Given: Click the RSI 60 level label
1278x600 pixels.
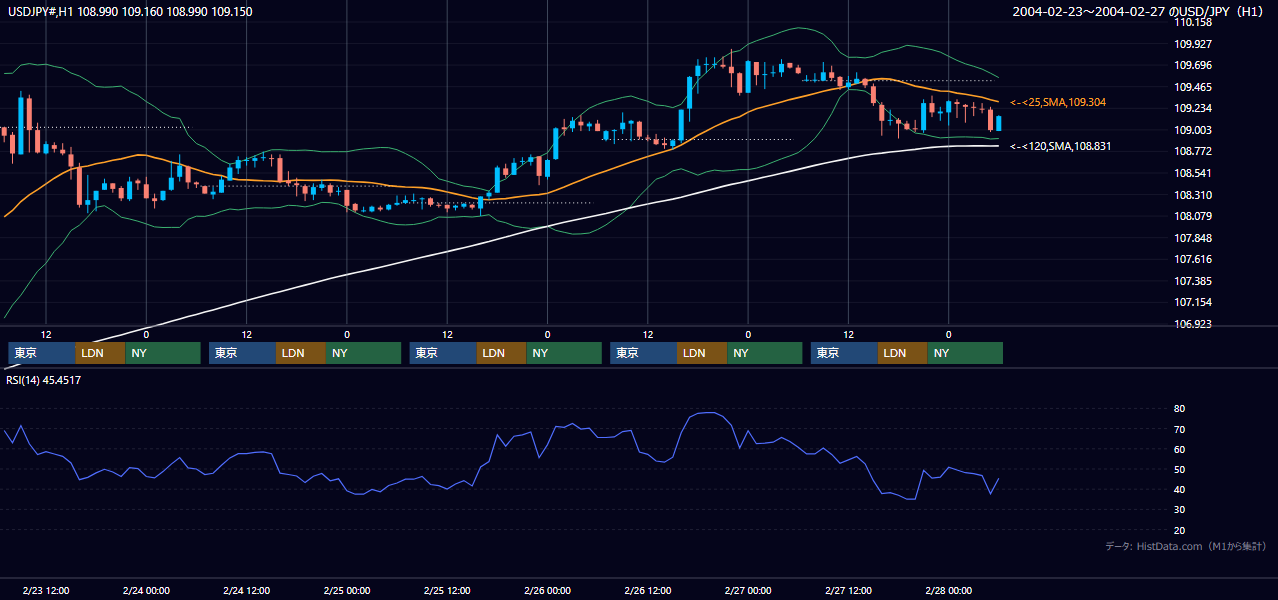Looking at the screenshot, I should 1179,449.
